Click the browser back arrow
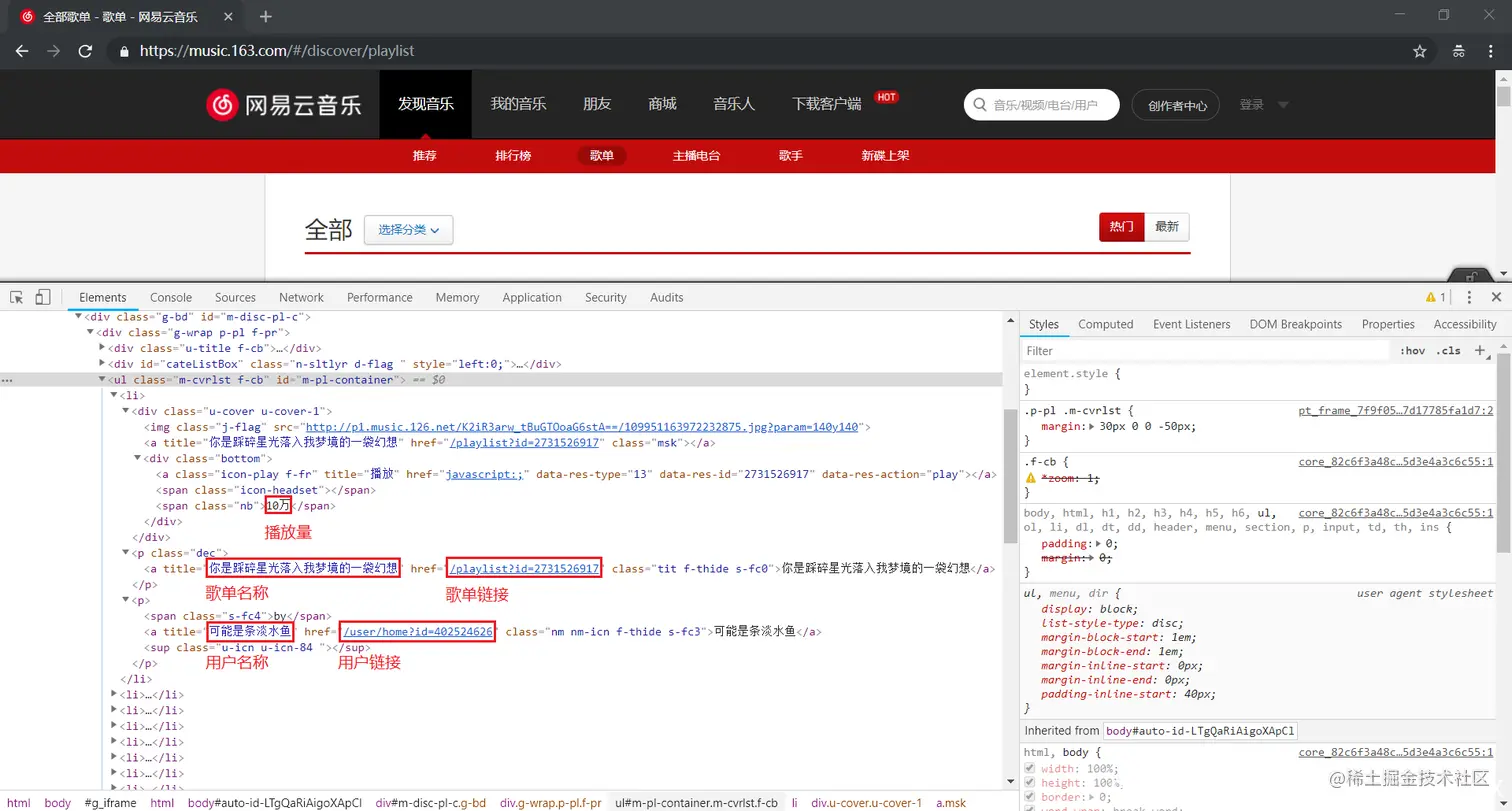 click(x=22, y=51)
